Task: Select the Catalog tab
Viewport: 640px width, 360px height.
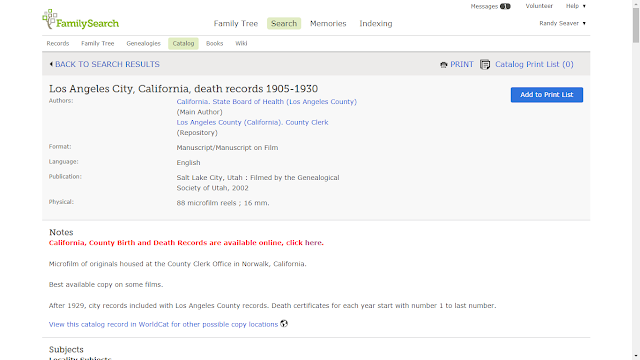Action: click(x=183, y=43)
